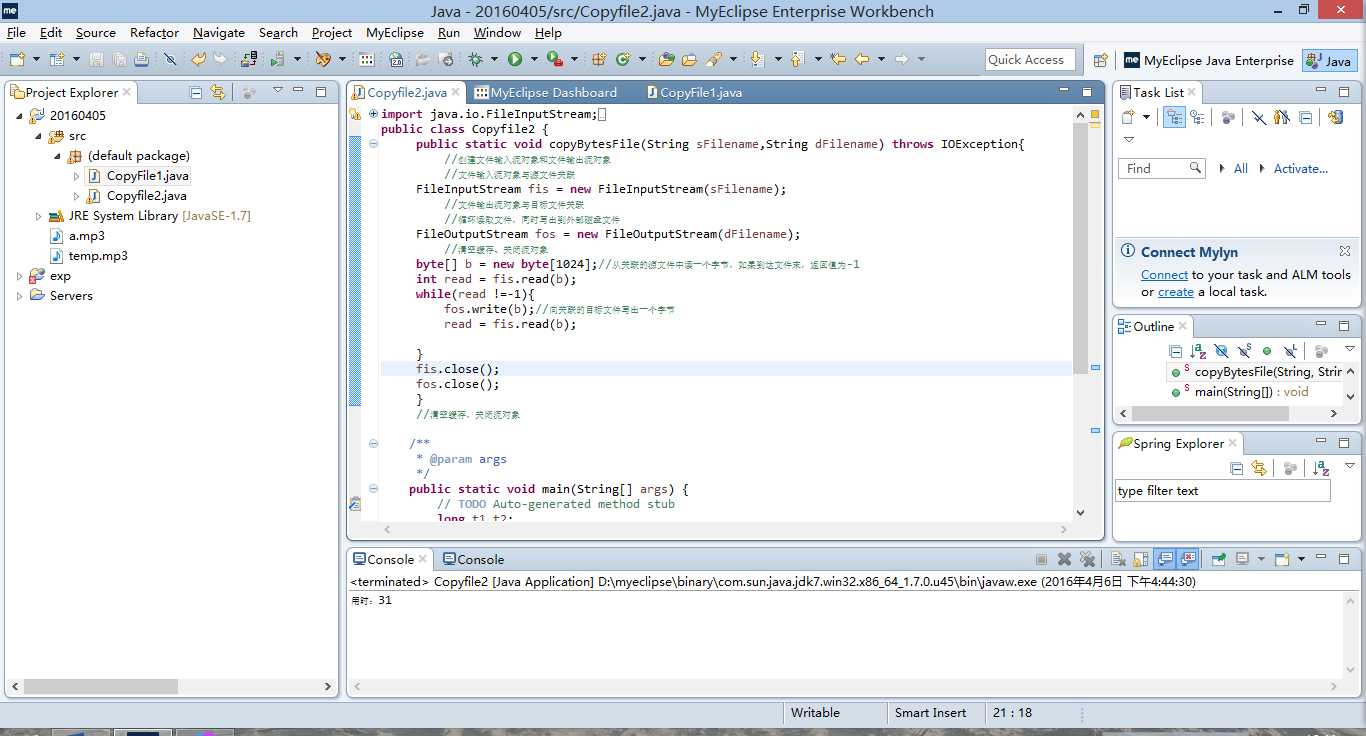Click the Back navigation arrow in toolbar

point(862,60)
